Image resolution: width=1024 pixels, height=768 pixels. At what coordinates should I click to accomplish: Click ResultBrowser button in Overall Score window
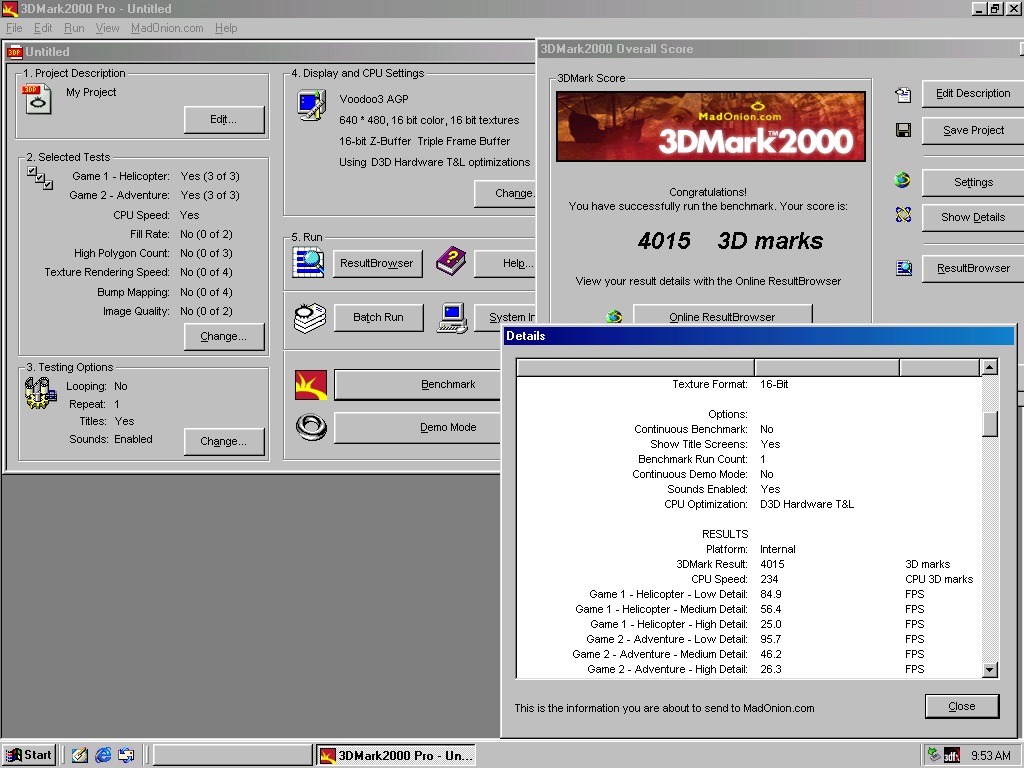click(x=972, y=268)
